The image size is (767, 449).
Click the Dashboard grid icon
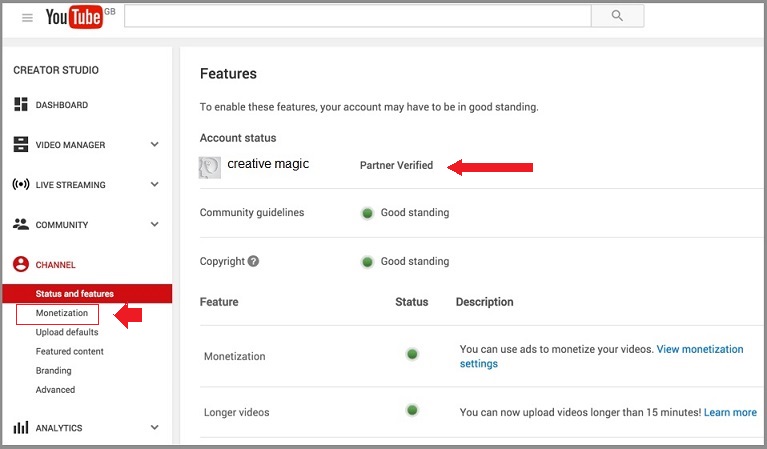[21, 104]
